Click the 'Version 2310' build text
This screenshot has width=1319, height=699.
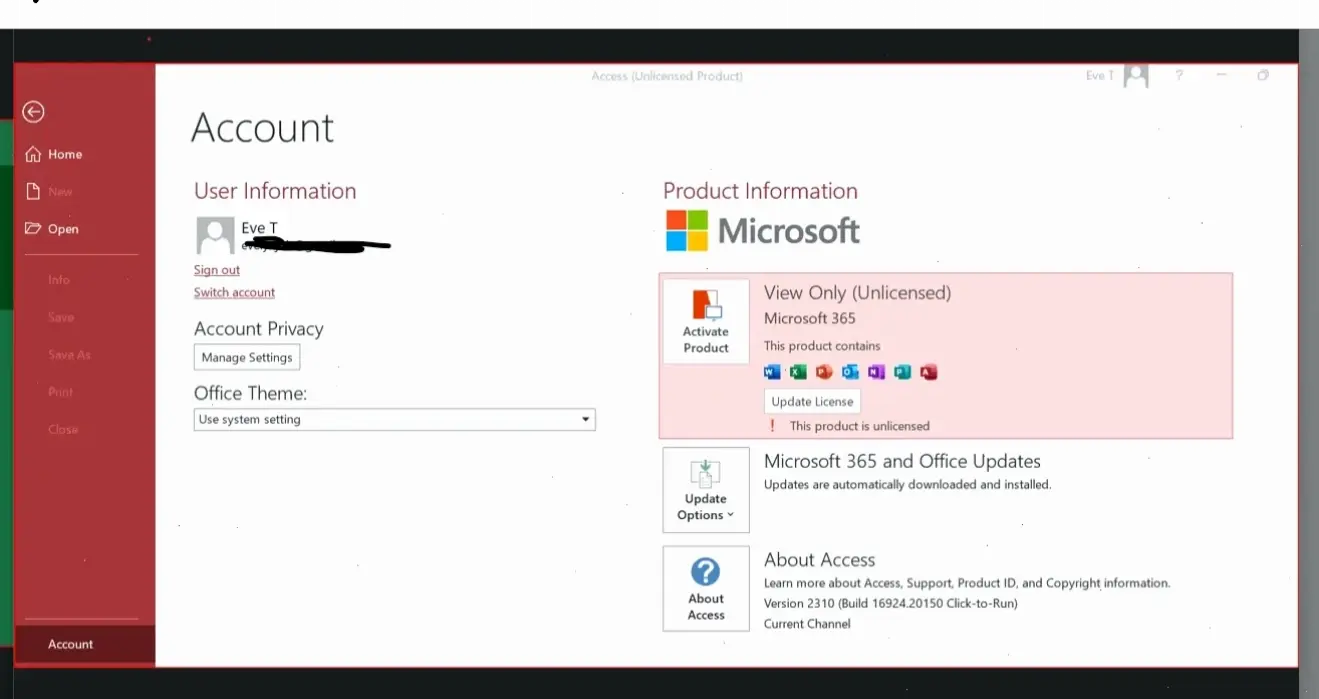point(891,603)
